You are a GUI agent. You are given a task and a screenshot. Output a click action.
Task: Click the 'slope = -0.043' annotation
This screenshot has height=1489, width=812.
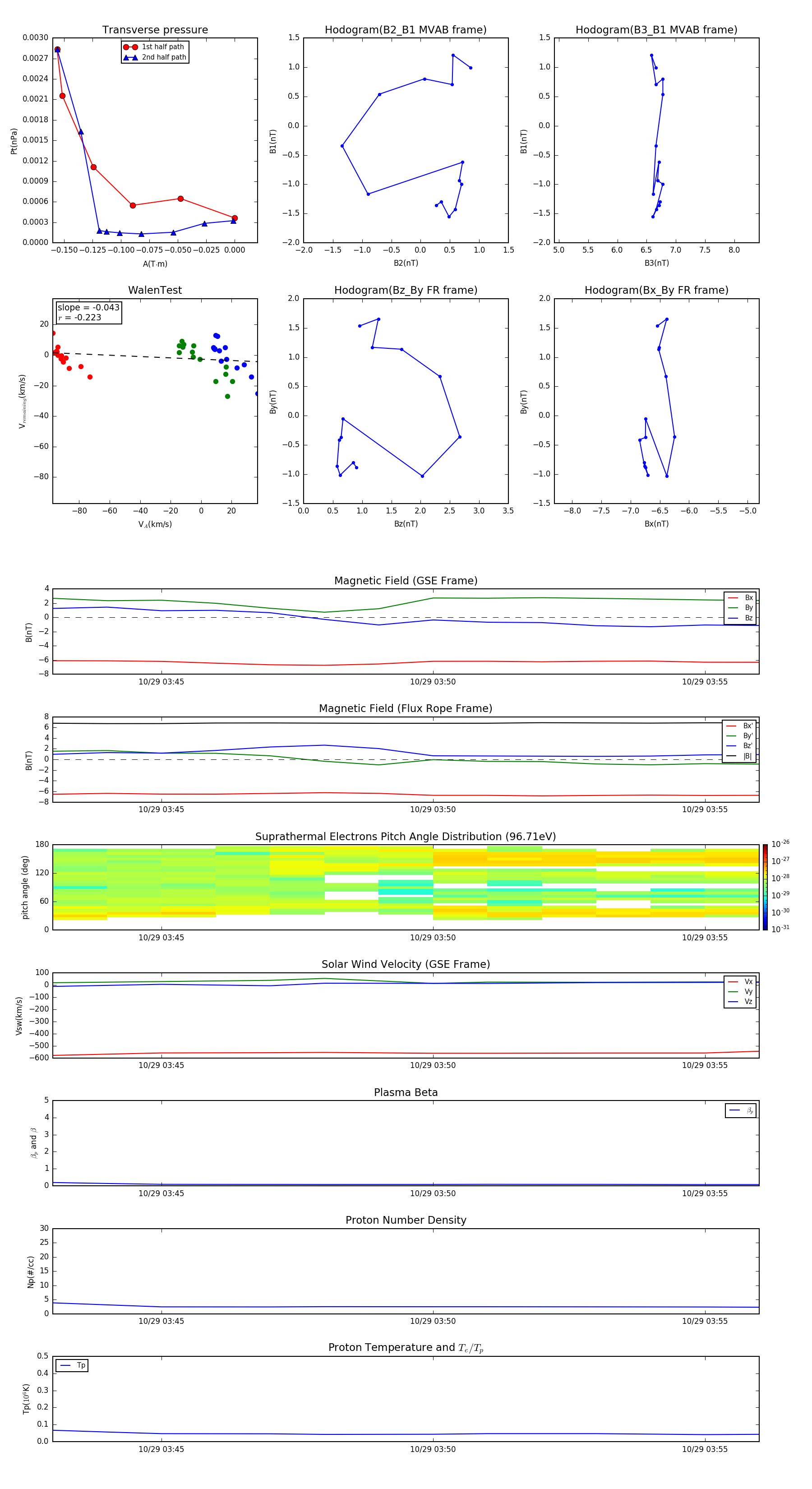pyautogui.click(x=88, y=308)
